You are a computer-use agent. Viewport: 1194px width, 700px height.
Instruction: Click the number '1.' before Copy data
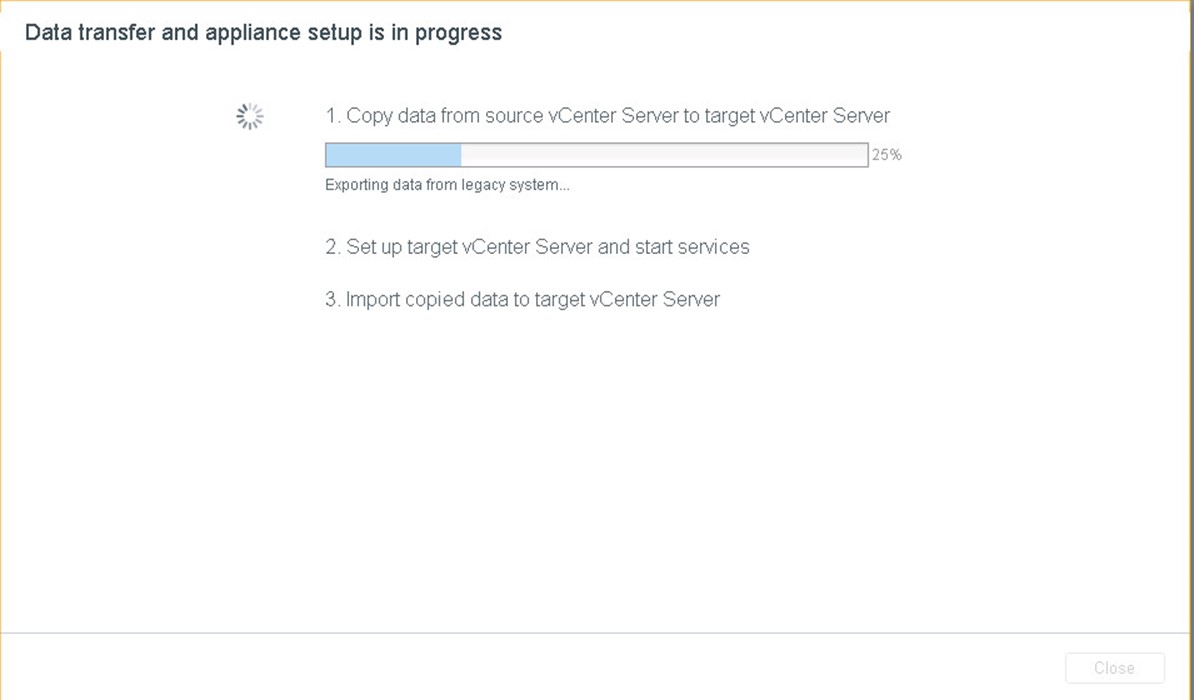click(333, 116)
